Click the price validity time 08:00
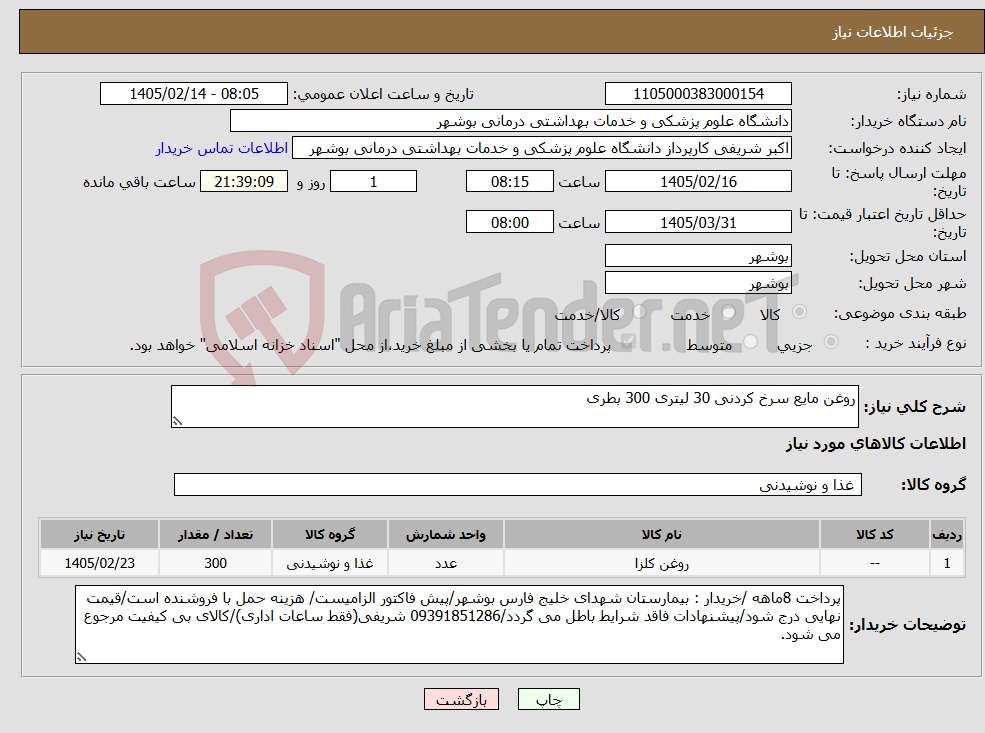The image size is (985, 733). (x=509, y=222)
